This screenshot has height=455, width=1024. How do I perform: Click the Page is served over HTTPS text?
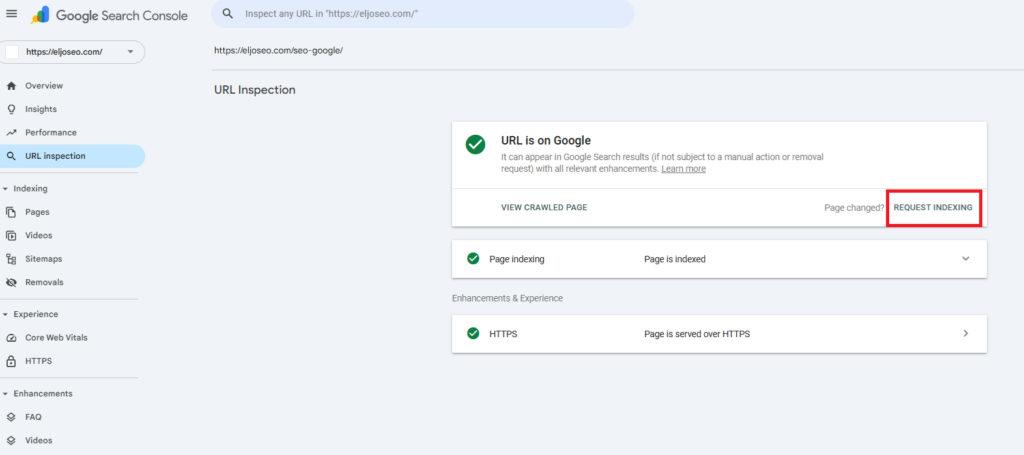697,334
